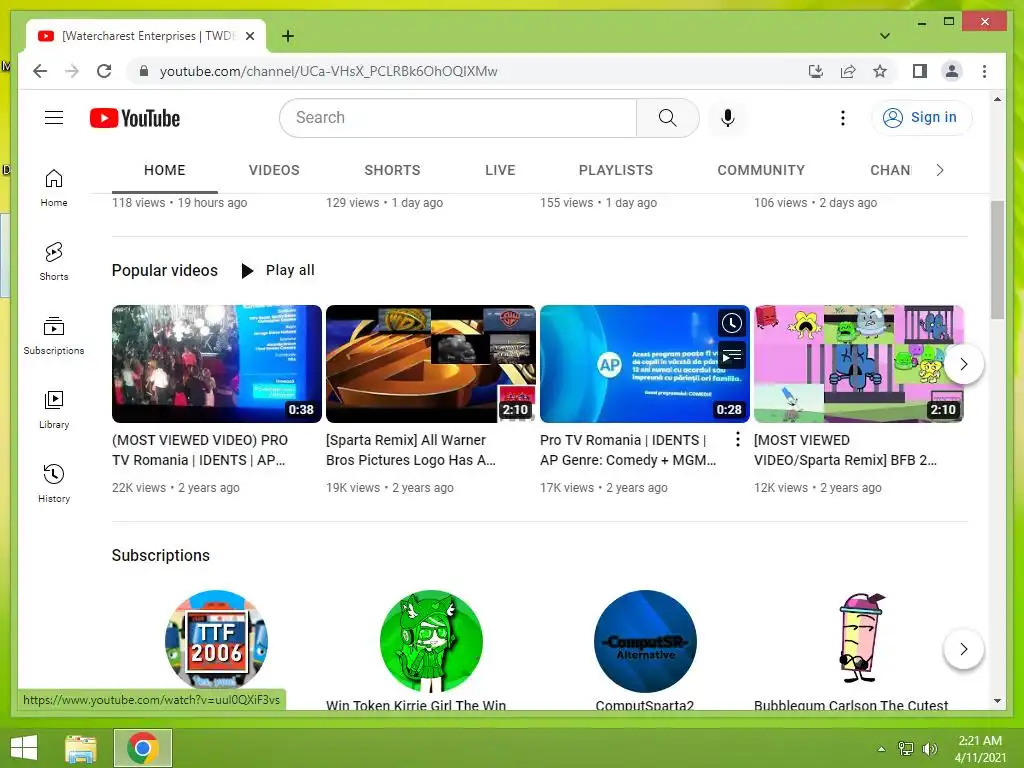Open Library in the sidebar
The image size is (1024, 768).
(x=54, y=409)
